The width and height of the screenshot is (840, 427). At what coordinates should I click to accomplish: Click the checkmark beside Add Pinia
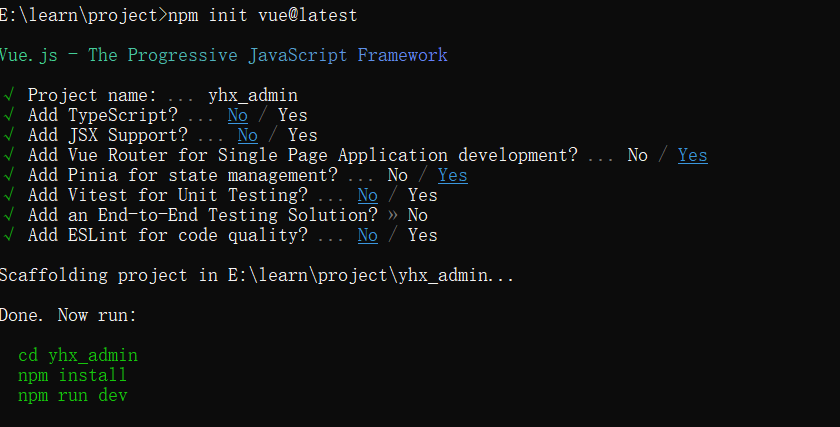(9, 175)
